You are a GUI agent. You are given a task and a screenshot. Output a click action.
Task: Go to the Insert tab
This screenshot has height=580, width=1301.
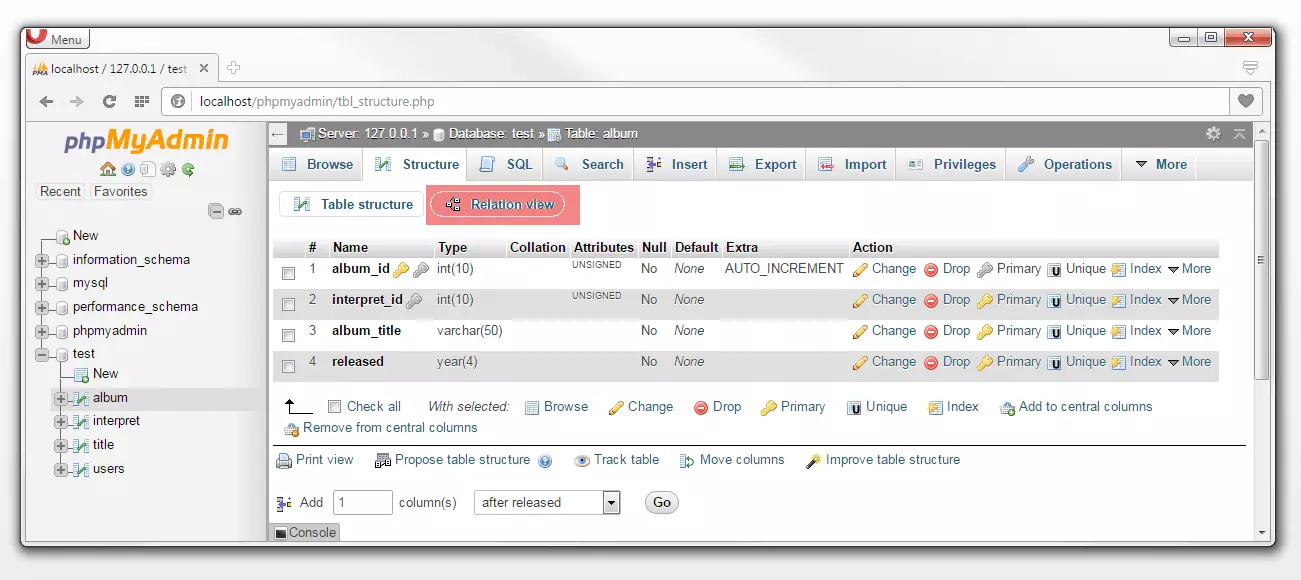677,165
